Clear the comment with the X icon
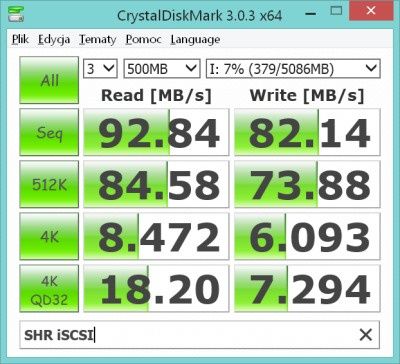The image size is (400, 364). pos(366,335)
